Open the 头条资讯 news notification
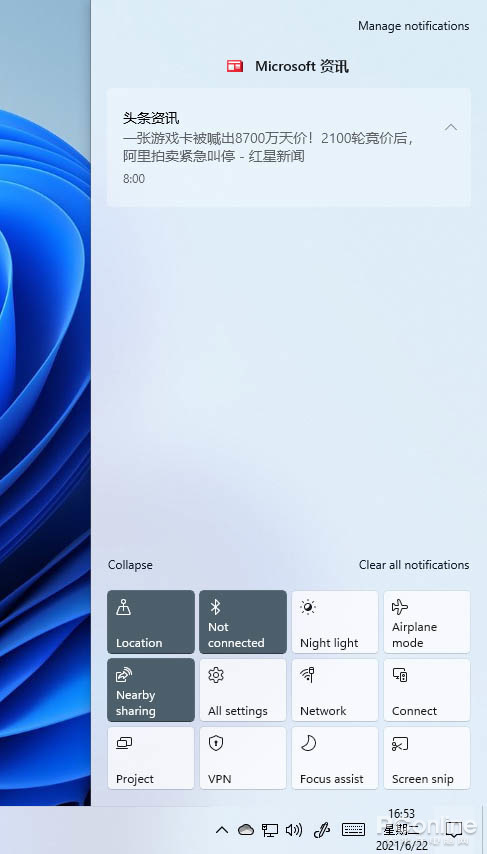Screen dimensions: 487x854 click(288, 147)
